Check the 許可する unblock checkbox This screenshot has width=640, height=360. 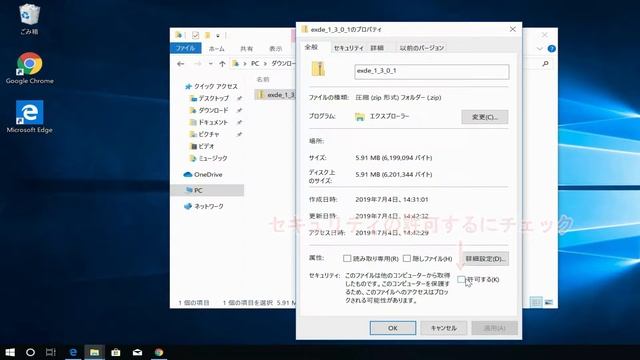click(x=461, y=280)
